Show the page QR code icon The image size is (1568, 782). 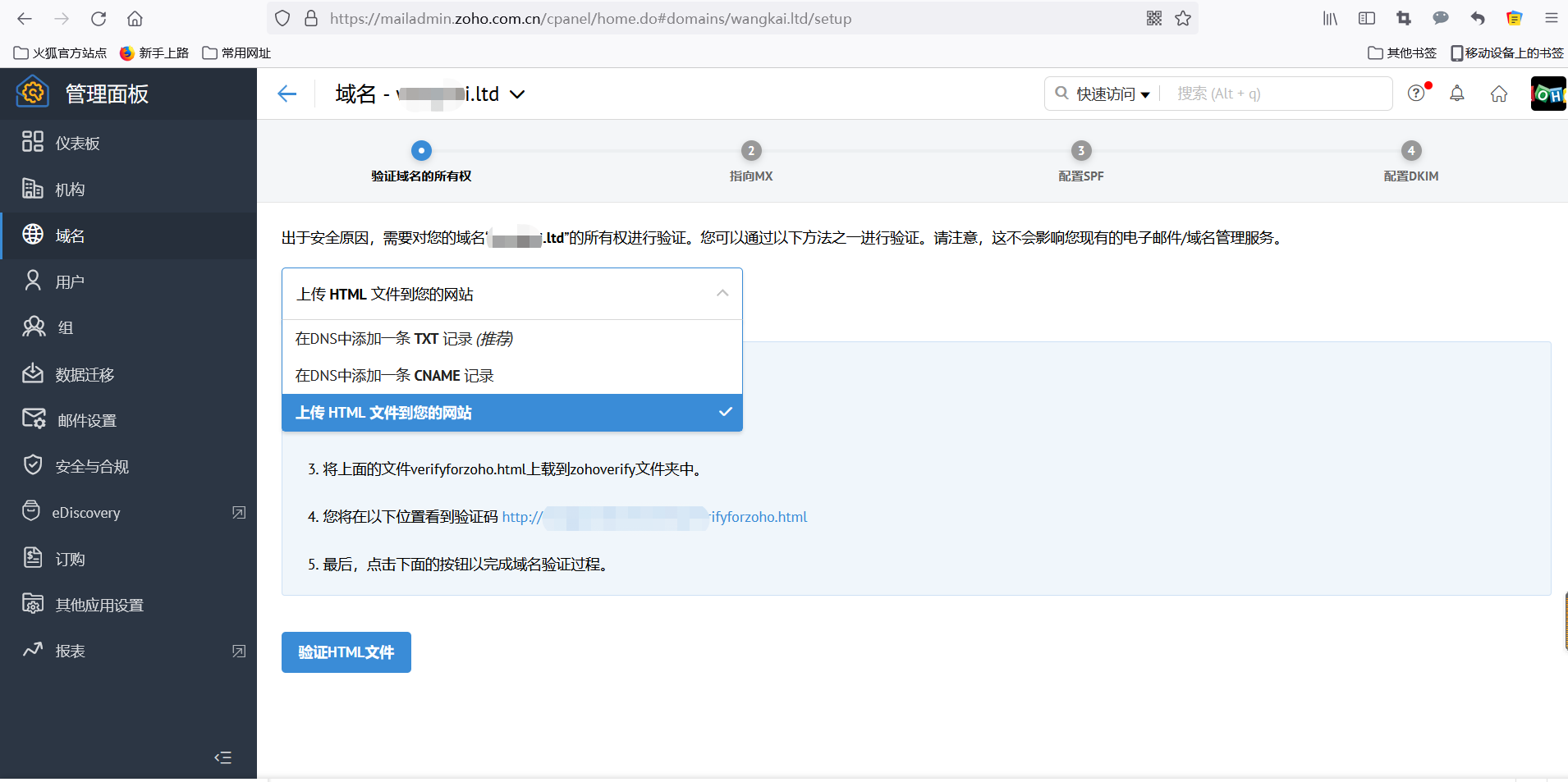click(1154, 18)
